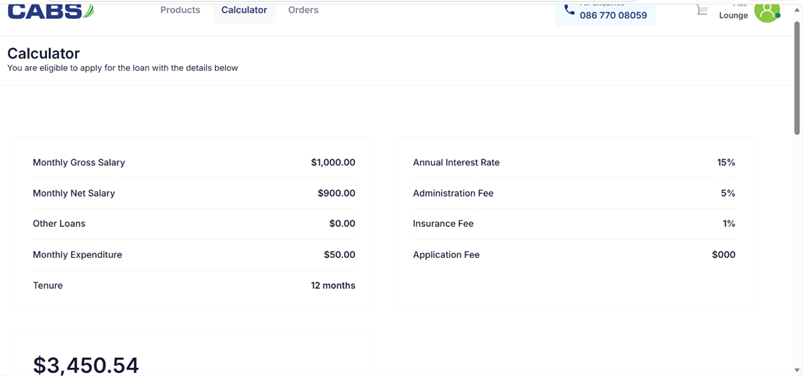Select the 1% insurance fee value
Image resolution: width=804 pixels, height=376 pixels.
[x=730, y=224]
